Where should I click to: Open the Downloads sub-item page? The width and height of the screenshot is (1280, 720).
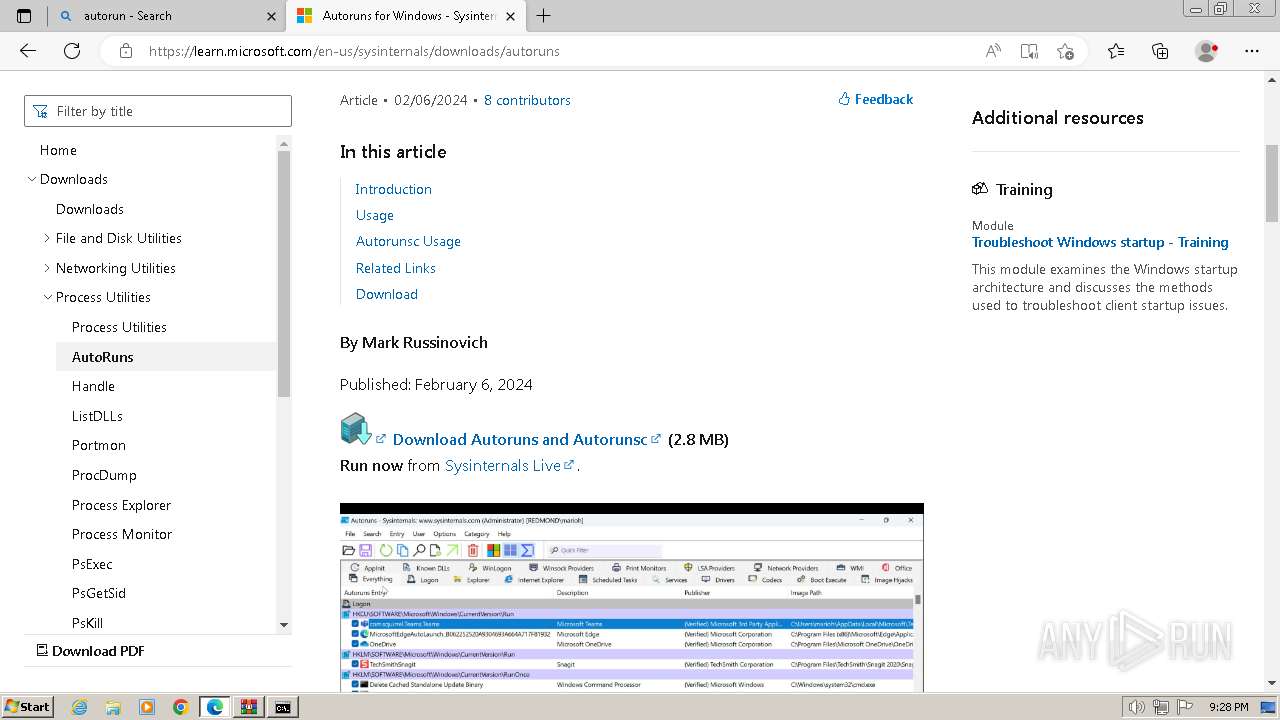(90, 209)
